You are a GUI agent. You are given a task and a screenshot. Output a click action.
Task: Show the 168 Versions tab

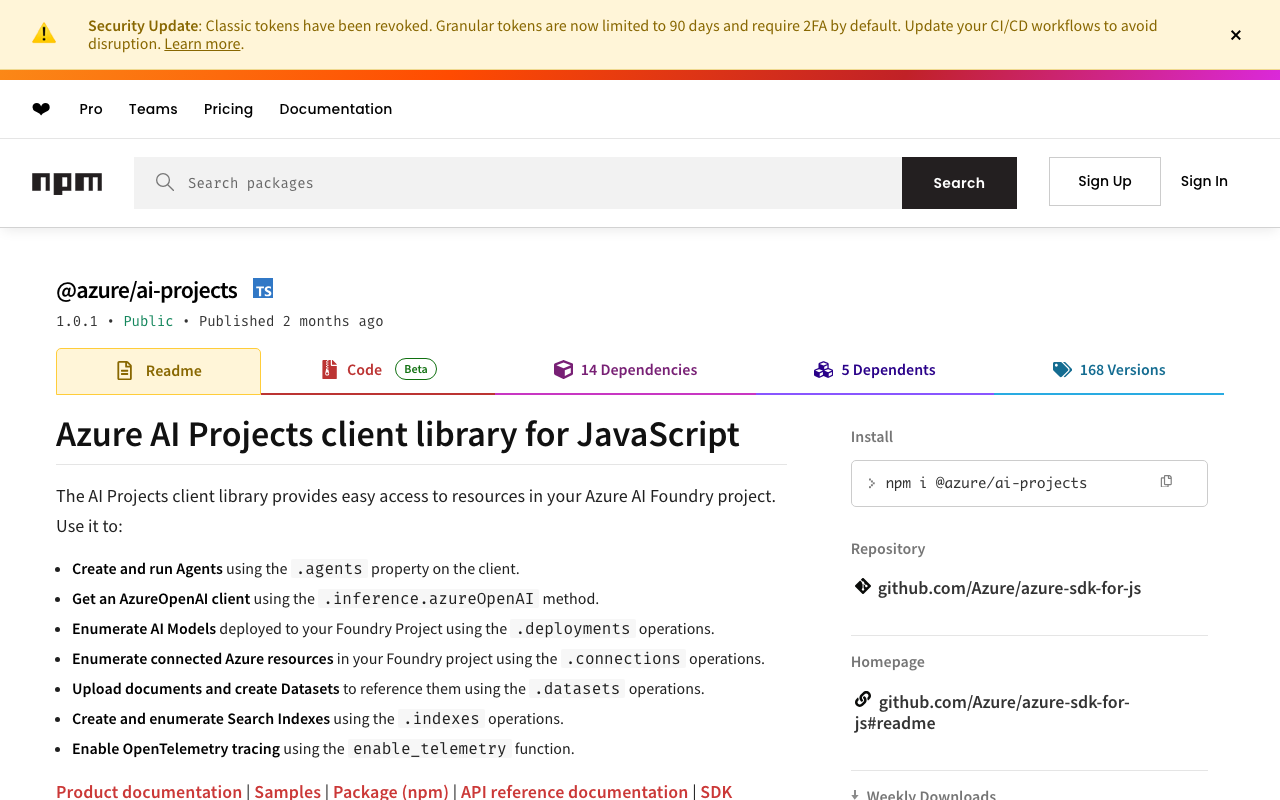[1109, 370]
